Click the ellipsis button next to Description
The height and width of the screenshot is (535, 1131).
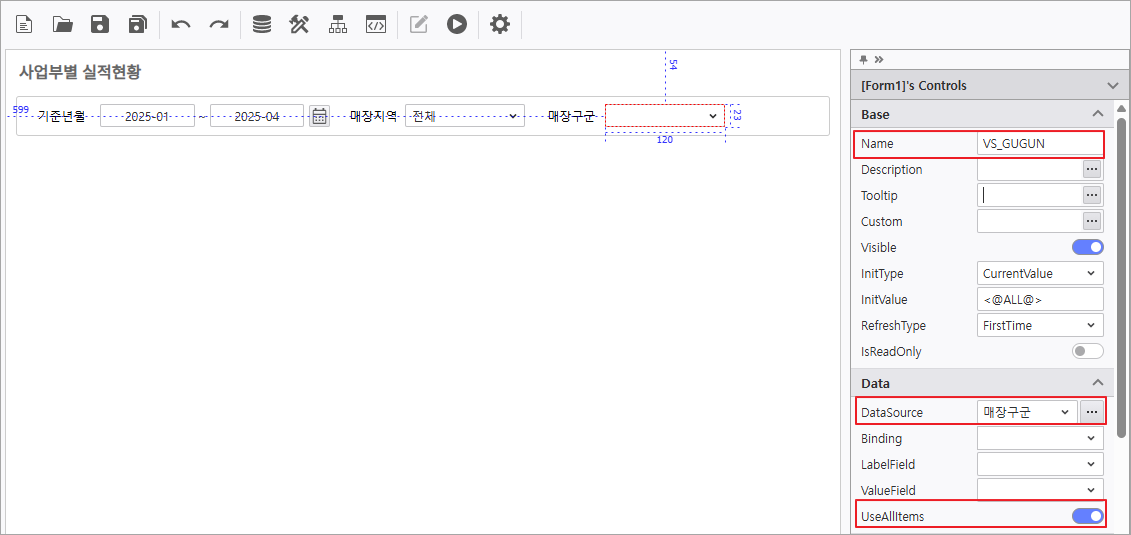(1092, 170)
